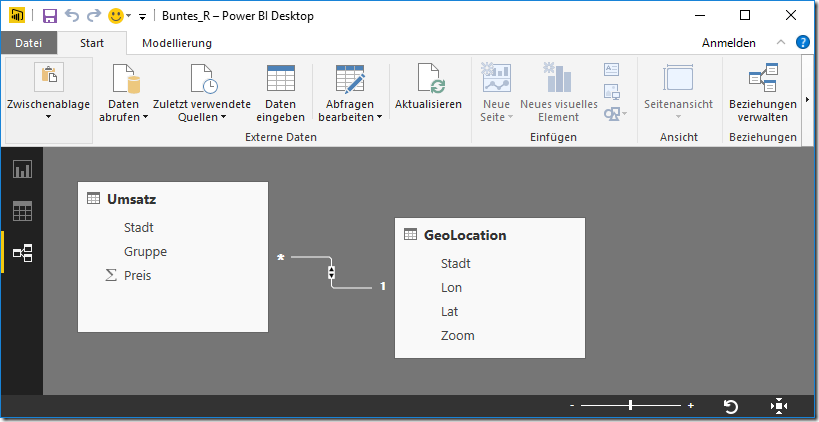Click the Save floppy disk icon
This screenshot has width=819, height=422.
(x=50, y=16)
